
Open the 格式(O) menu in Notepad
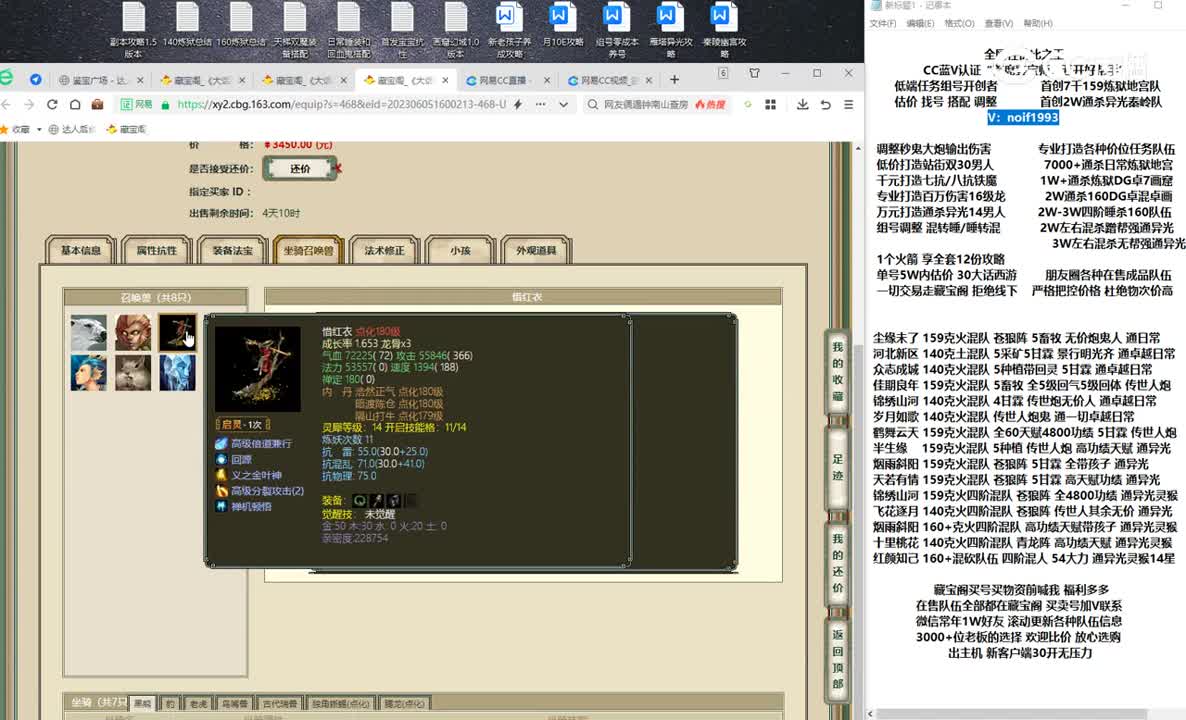coord(959,23)
